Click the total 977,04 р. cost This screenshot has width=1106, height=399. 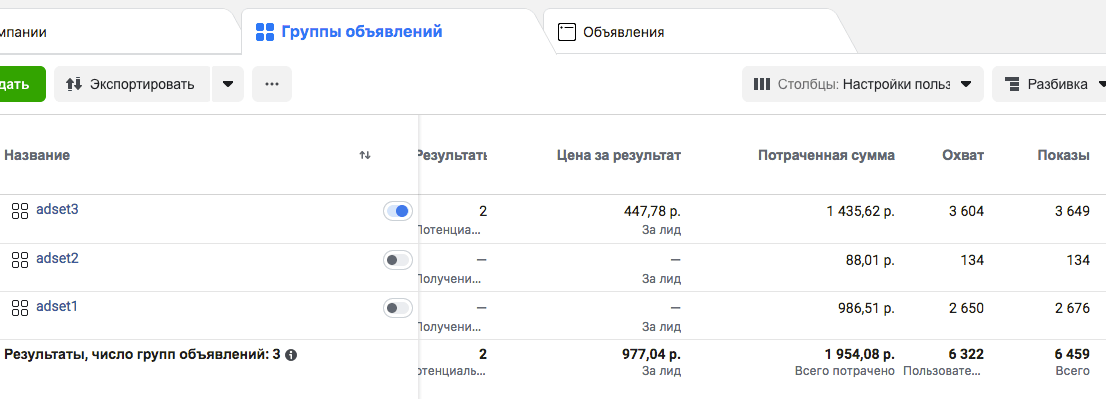pyautogui.click(x=652, y=354)
